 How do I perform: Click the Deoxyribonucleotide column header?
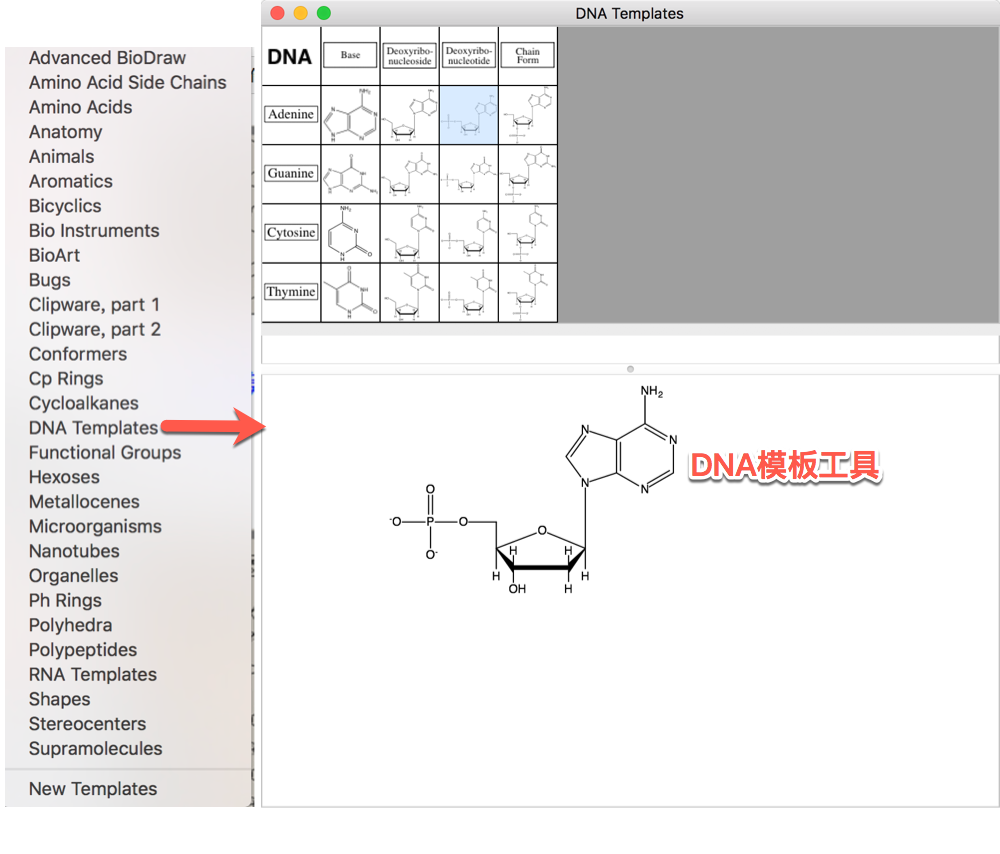point(469,55)
